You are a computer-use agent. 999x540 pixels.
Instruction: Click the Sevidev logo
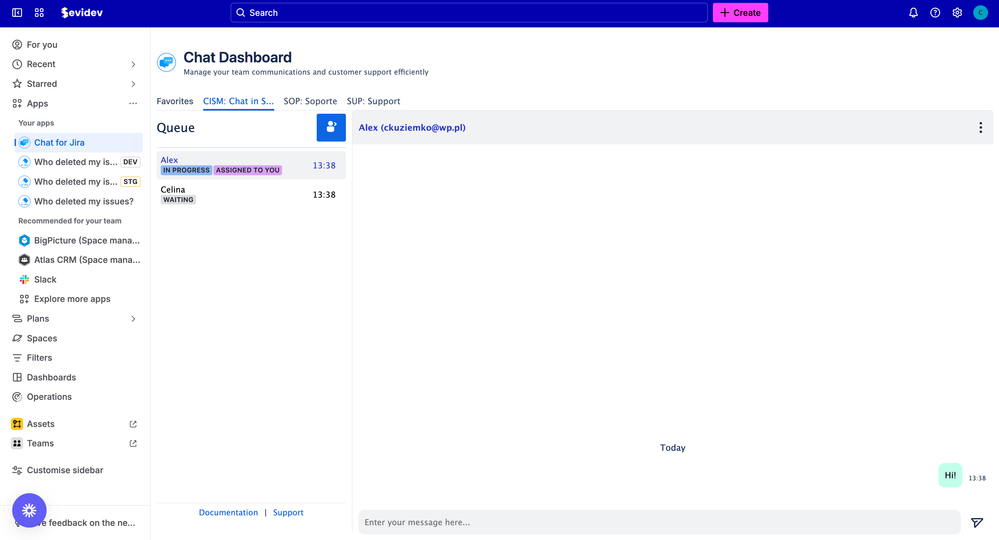click(x=82, y=13)
